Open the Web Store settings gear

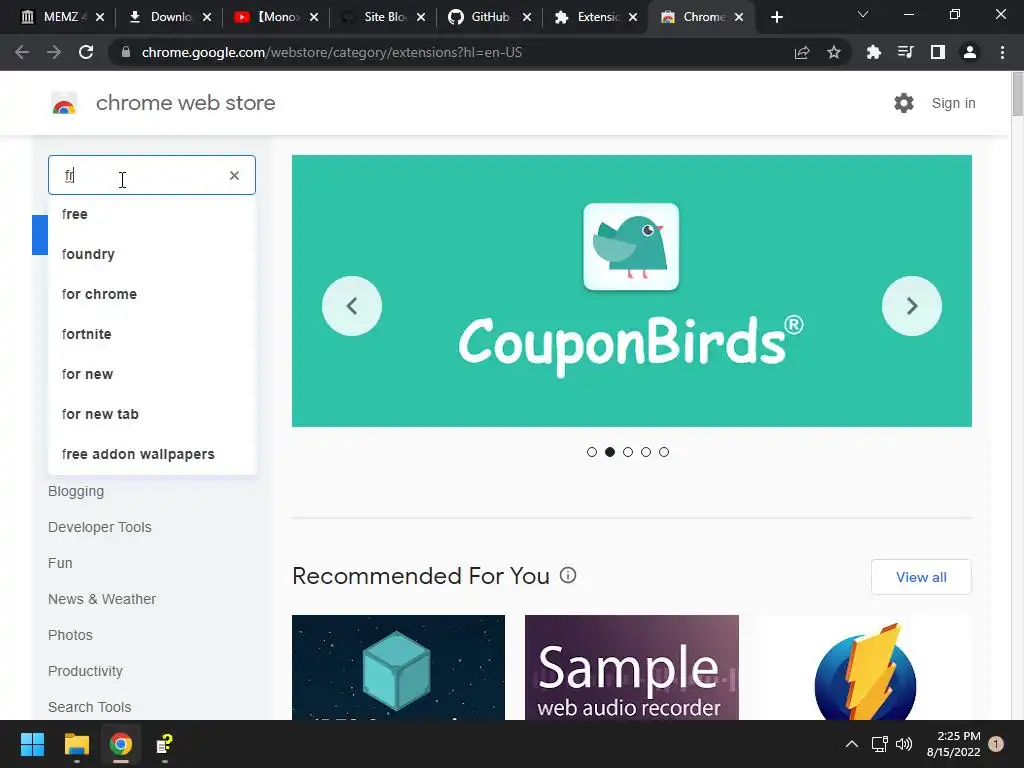coord(904,103)
